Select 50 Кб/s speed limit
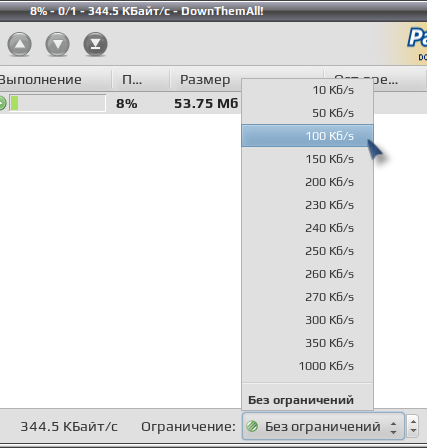 [307, 113]
